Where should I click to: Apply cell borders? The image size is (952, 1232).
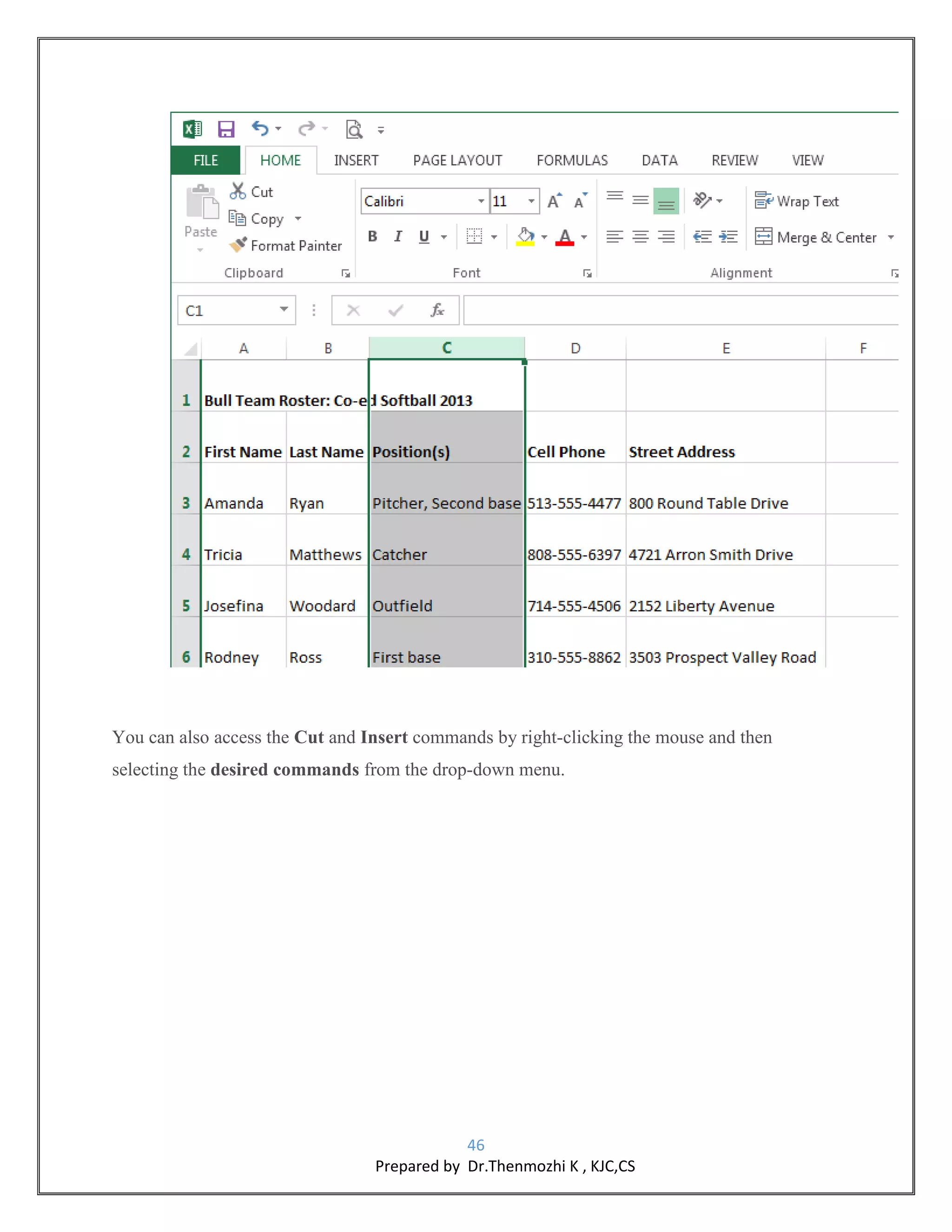[x=474, y=236]
